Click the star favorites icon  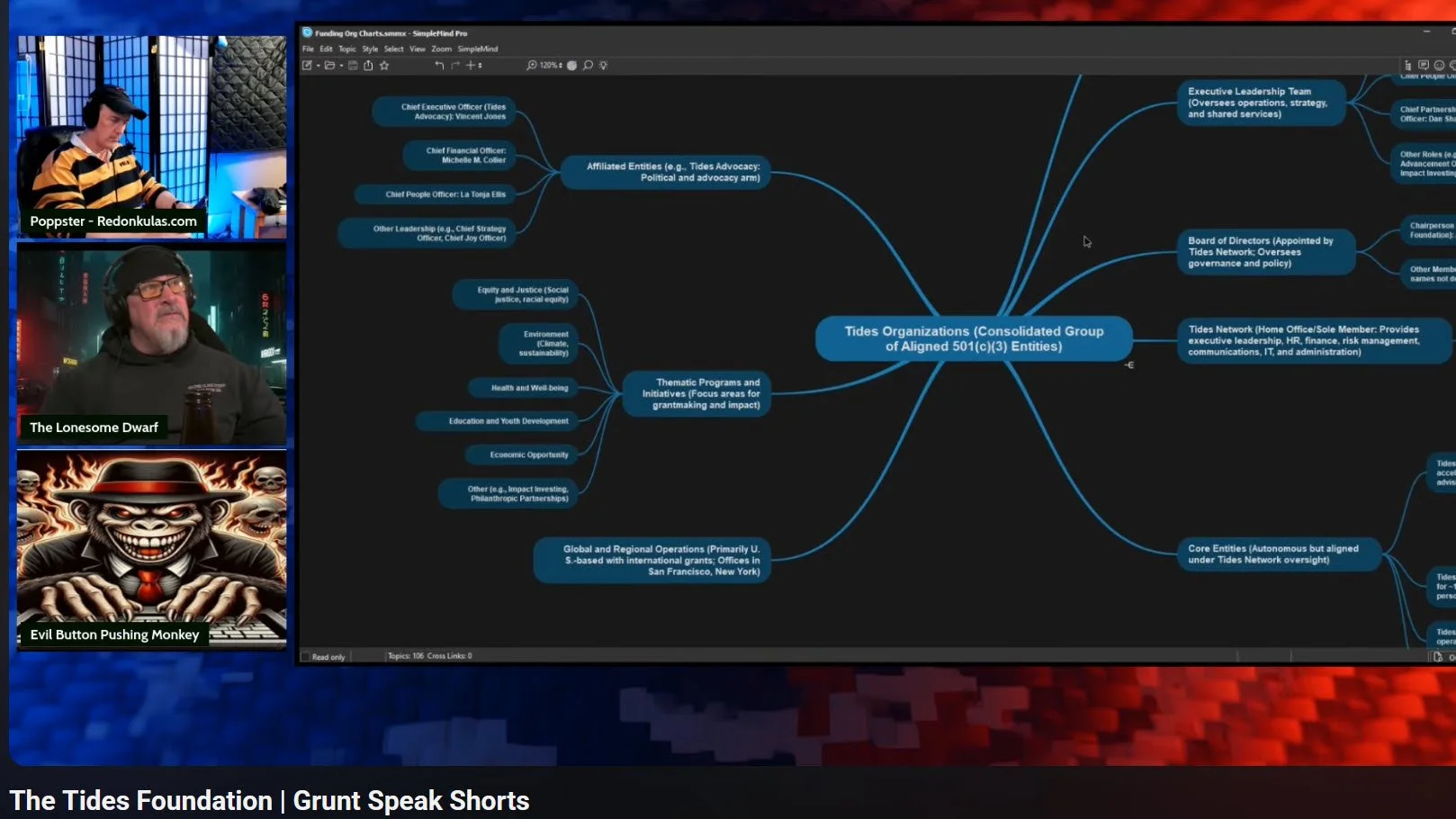[384, 65]
